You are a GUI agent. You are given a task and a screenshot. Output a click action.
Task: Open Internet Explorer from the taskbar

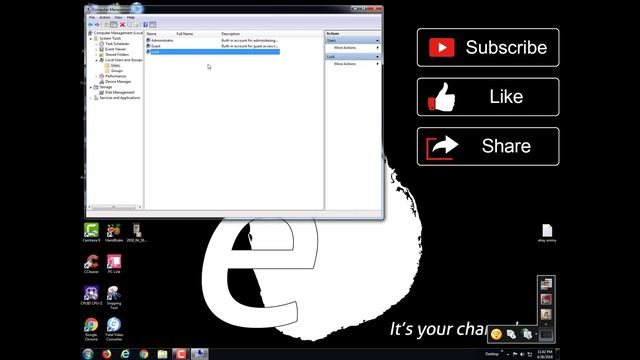125,354
